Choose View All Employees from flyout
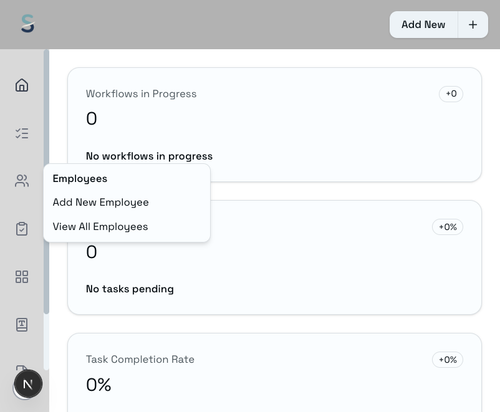Image resolution: width=500 pixels, height=412 pixels. pos(100,227)
